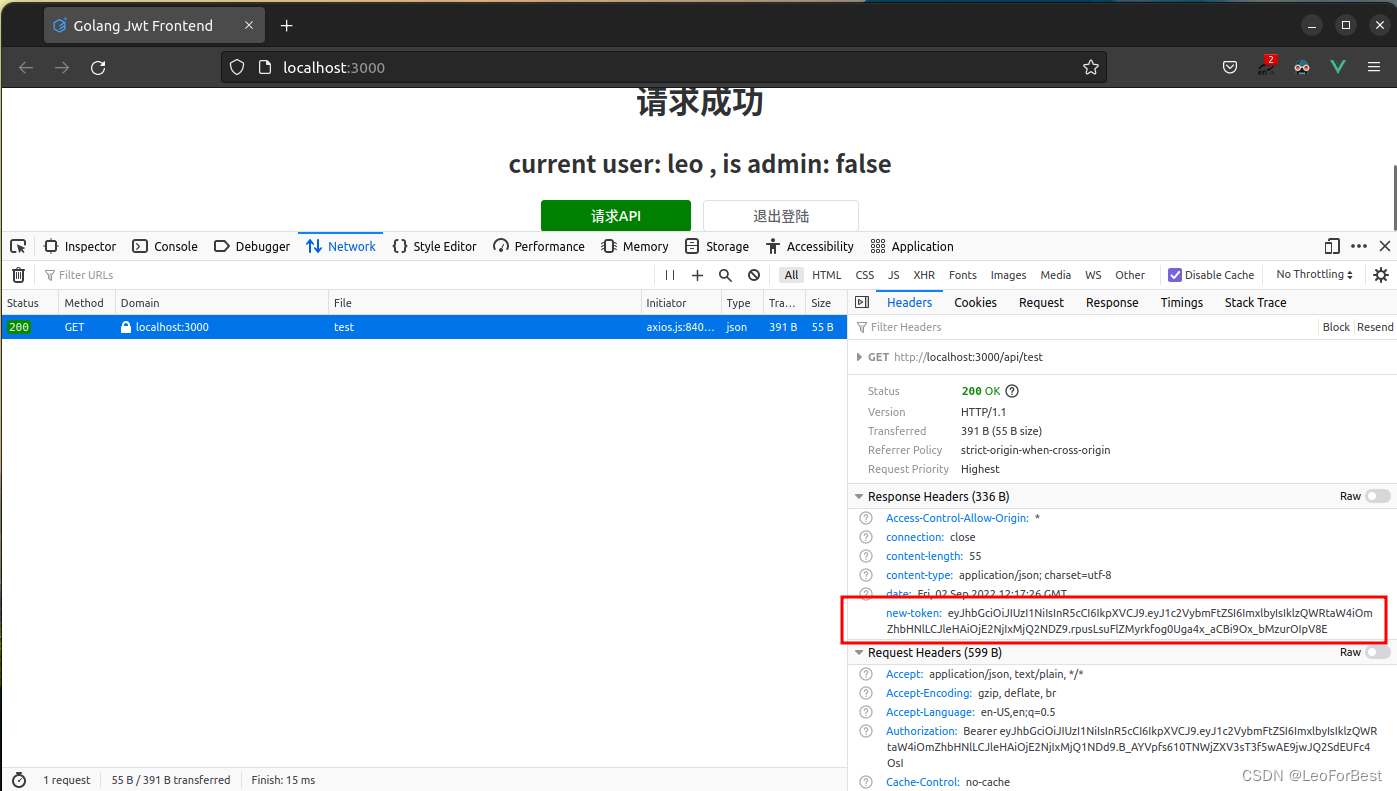Close the Golang Jwt Frontend tab

tap(249, 25)
